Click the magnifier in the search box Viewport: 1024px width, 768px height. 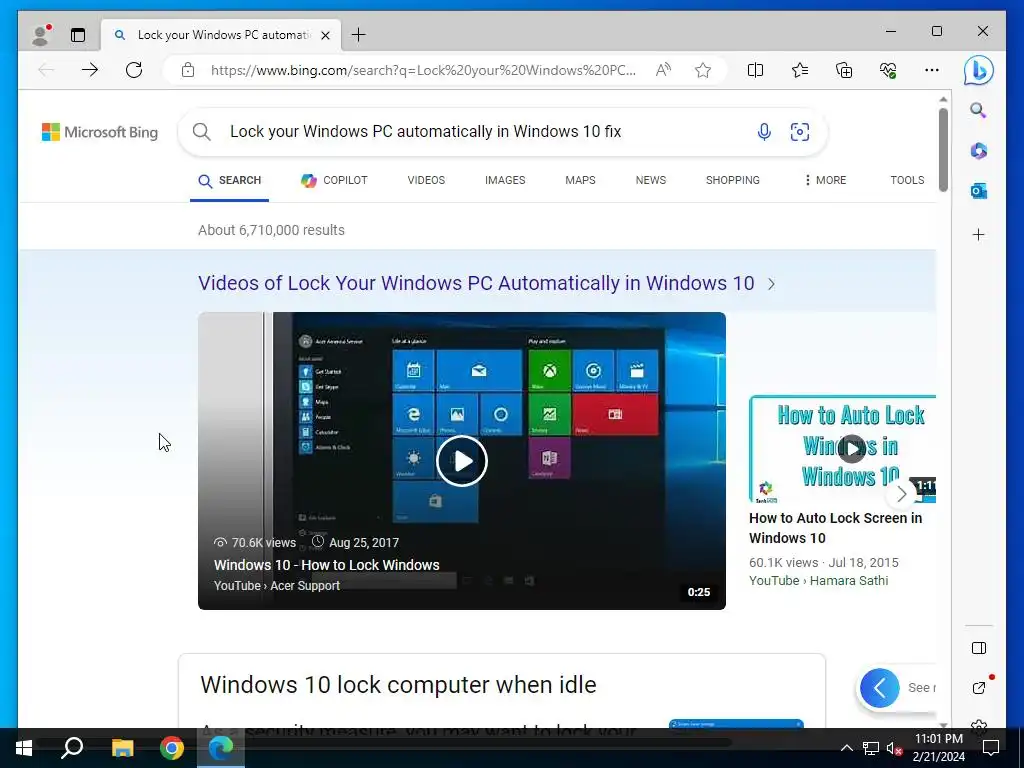pos(201,132)
